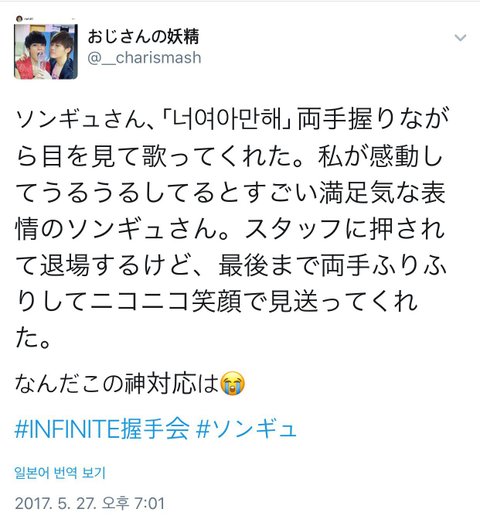Click the line なんだこの神対応は
Screen dimensions: 480x526
[117, 383]
